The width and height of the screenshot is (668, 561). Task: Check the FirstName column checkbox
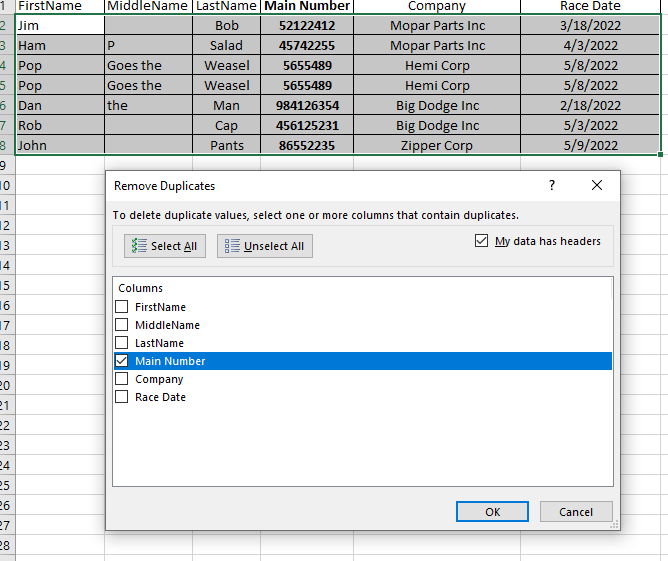click(122, 307)
